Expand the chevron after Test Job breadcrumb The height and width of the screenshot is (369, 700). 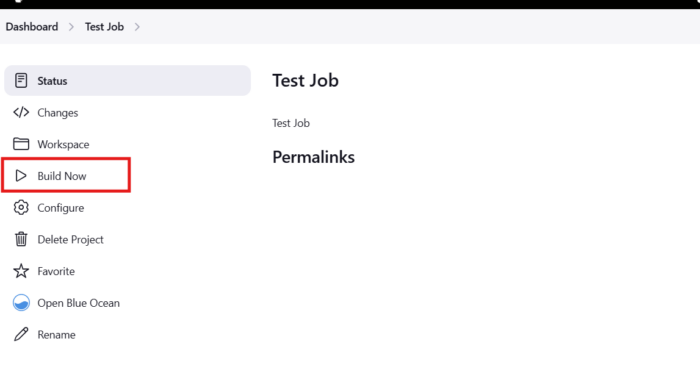[x=137, y=27]
